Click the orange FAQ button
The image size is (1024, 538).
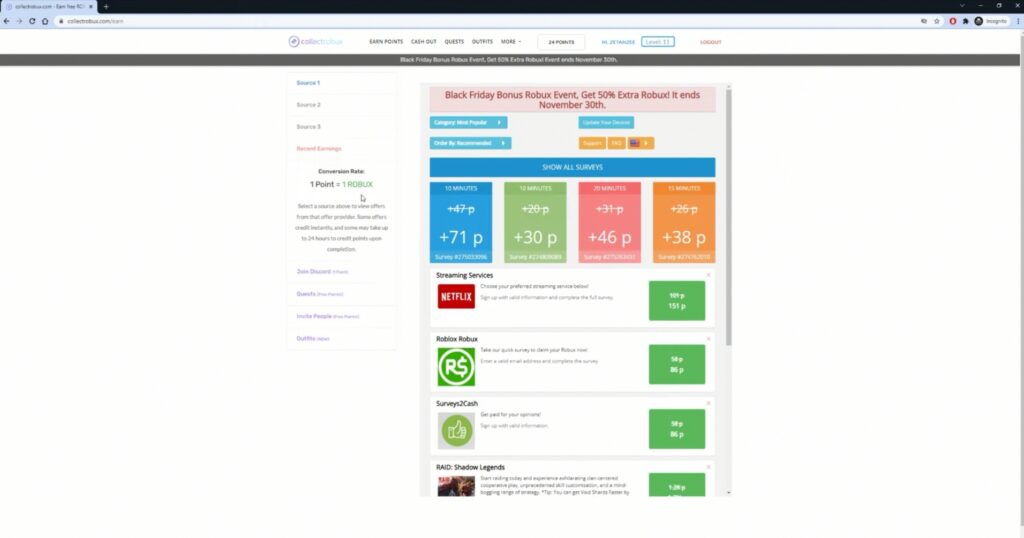click(x=616, y=143)
